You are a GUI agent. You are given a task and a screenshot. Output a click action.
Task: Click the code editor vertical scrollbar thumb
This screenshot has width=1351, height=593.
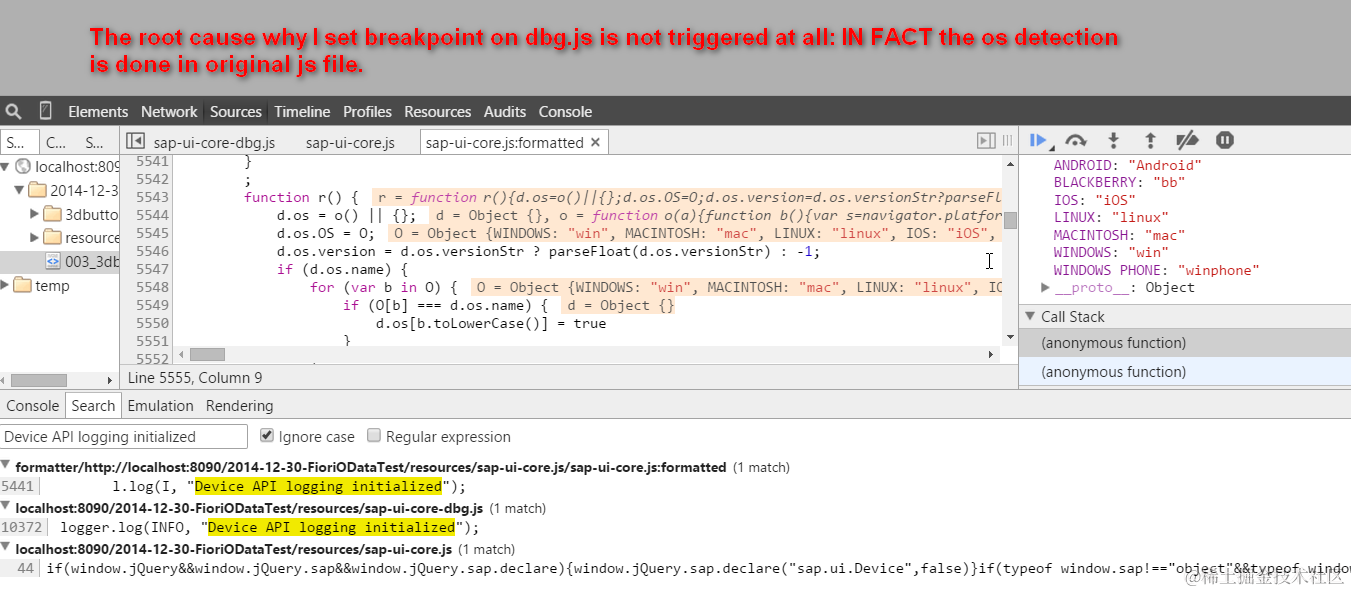(1010, 220)
